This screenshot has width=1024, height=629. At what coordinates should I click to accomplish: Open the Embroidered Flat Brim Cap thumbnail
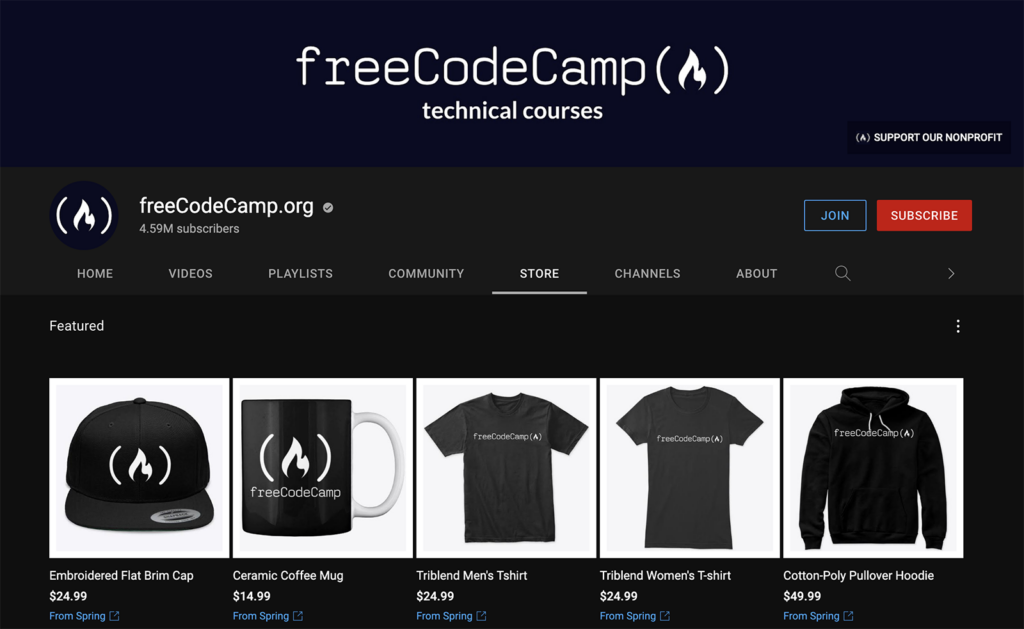139,468
